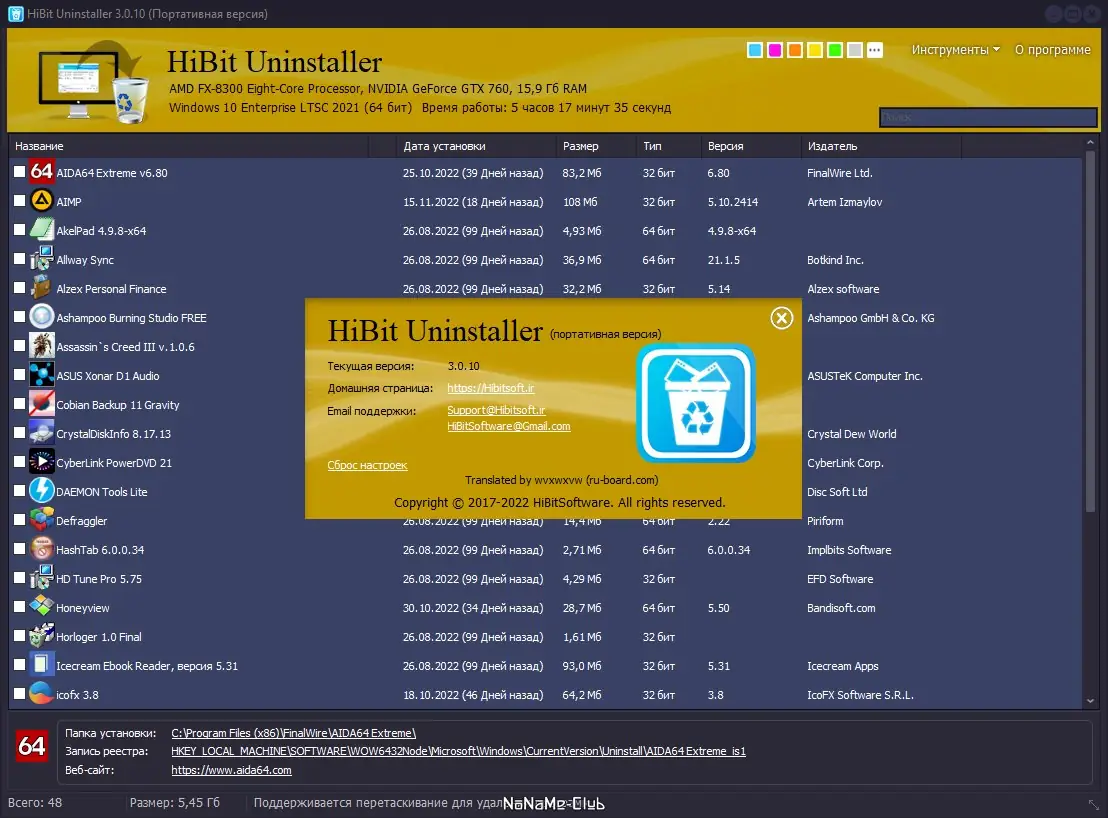This screenshot has width=1108, height=818.
Task: Click the Ashampoo Burning Studio disc icon
Action: pyautogui.click(x=42, y=317)
